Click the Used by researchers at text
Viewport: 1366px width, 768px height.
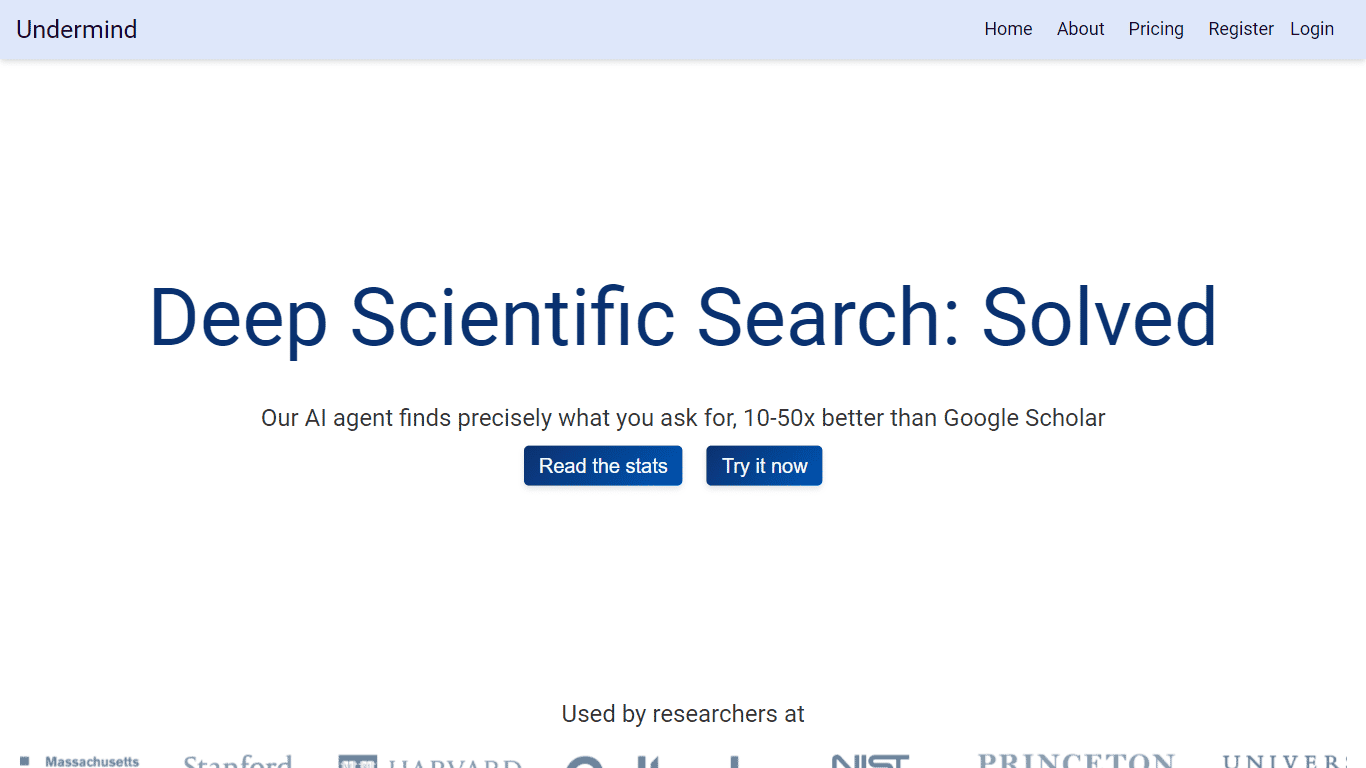click(683, 714)
